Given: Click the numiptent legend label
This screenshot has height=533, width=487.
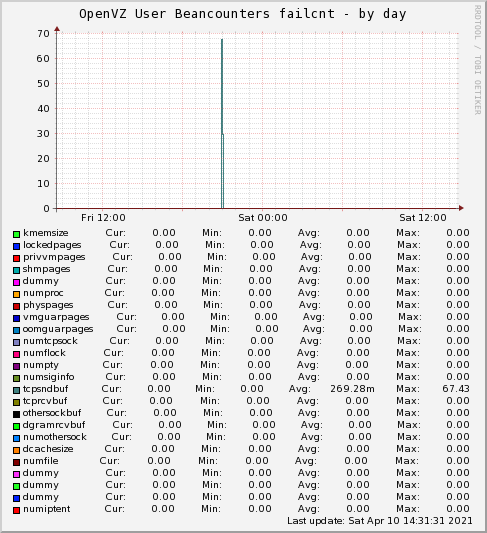Looking at the screenshot, I should coord(47,509).
